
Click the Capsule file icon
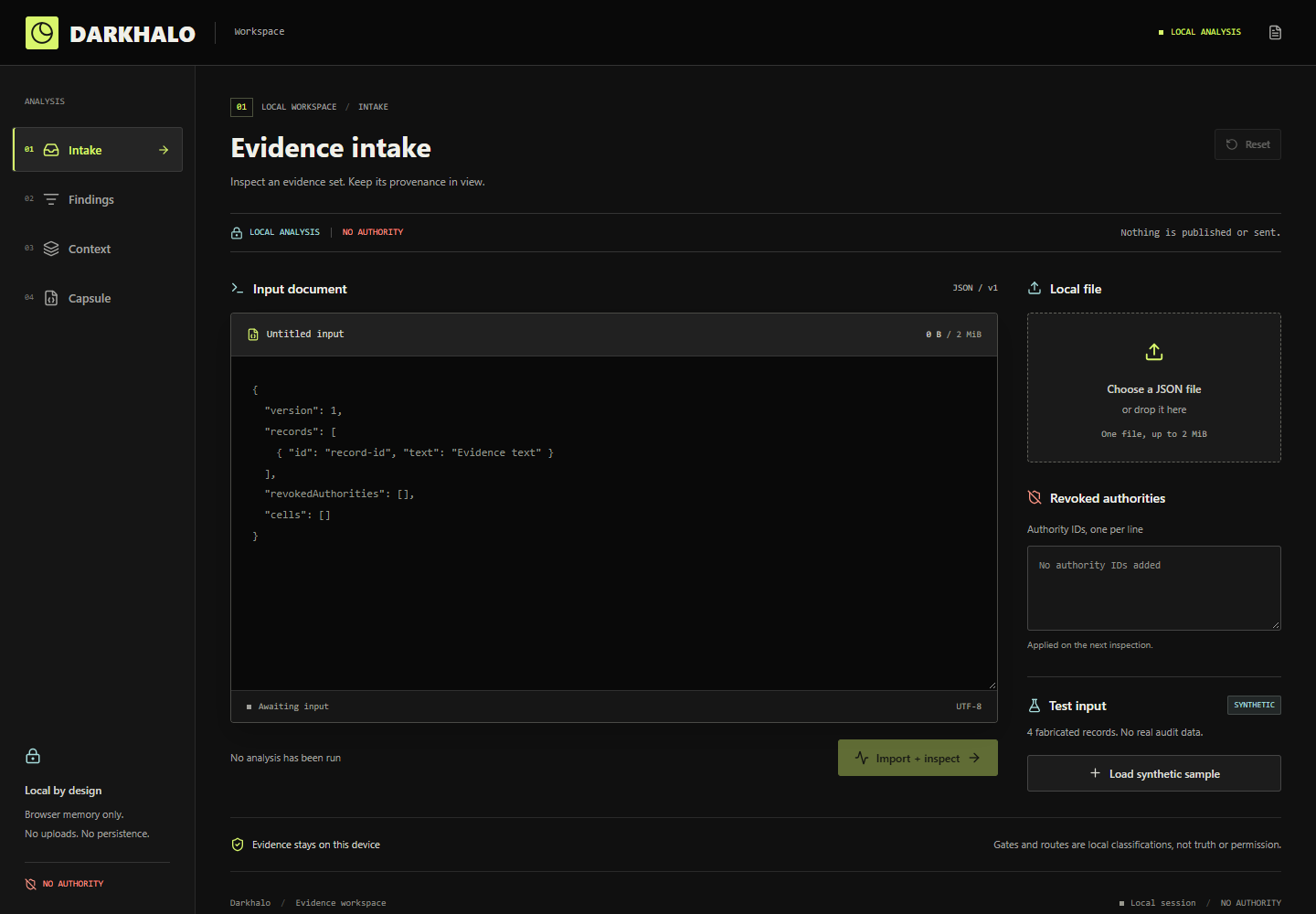[x=51, y=298]
